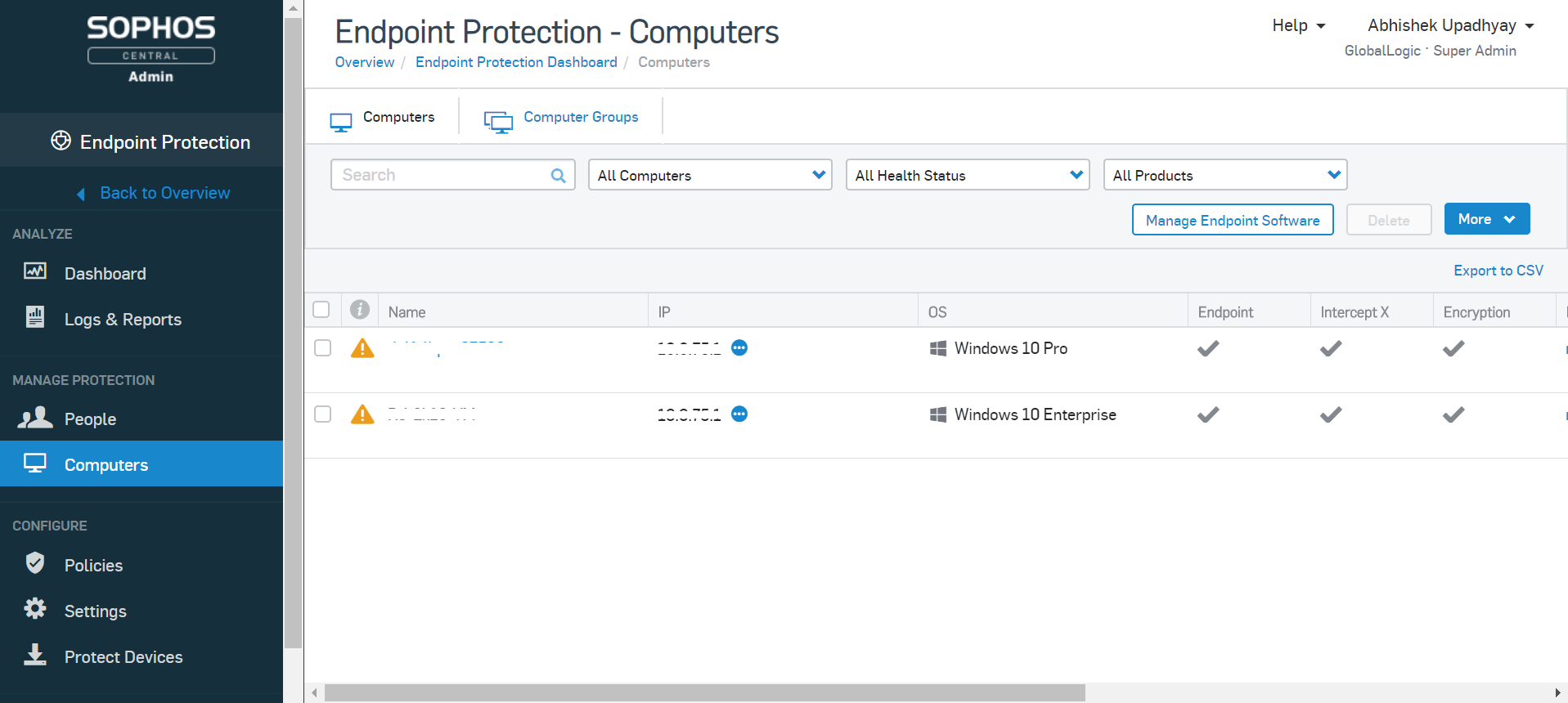Open Settings via sidebar gear icon

[35, 609]
